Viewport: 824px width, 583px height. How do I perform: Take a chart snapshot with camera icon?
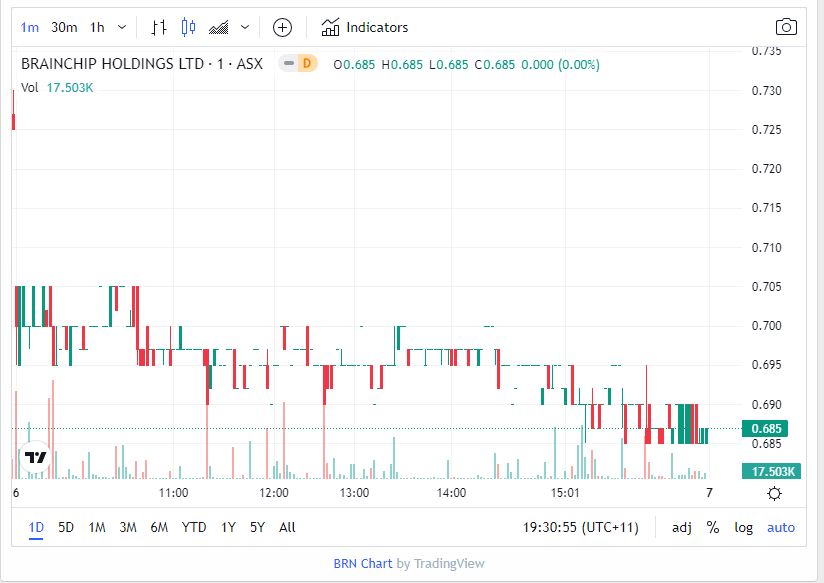(786, 27)
